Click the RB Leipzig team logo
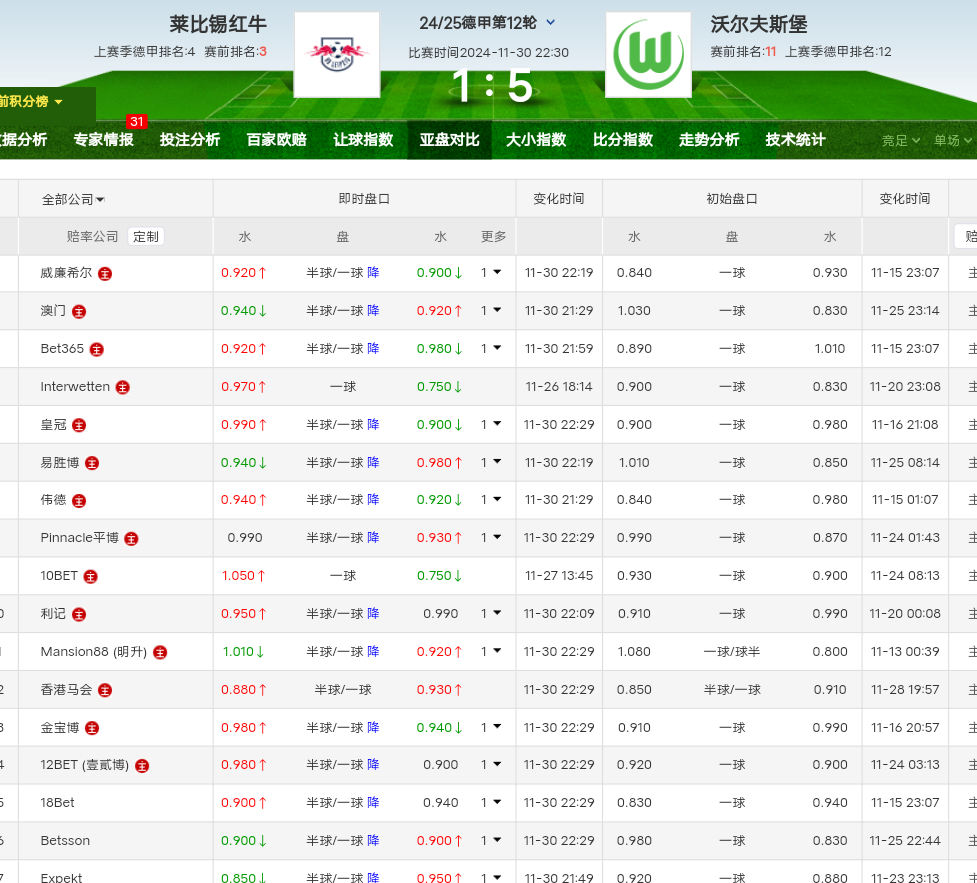977x883 pixels. click(336, 55)
